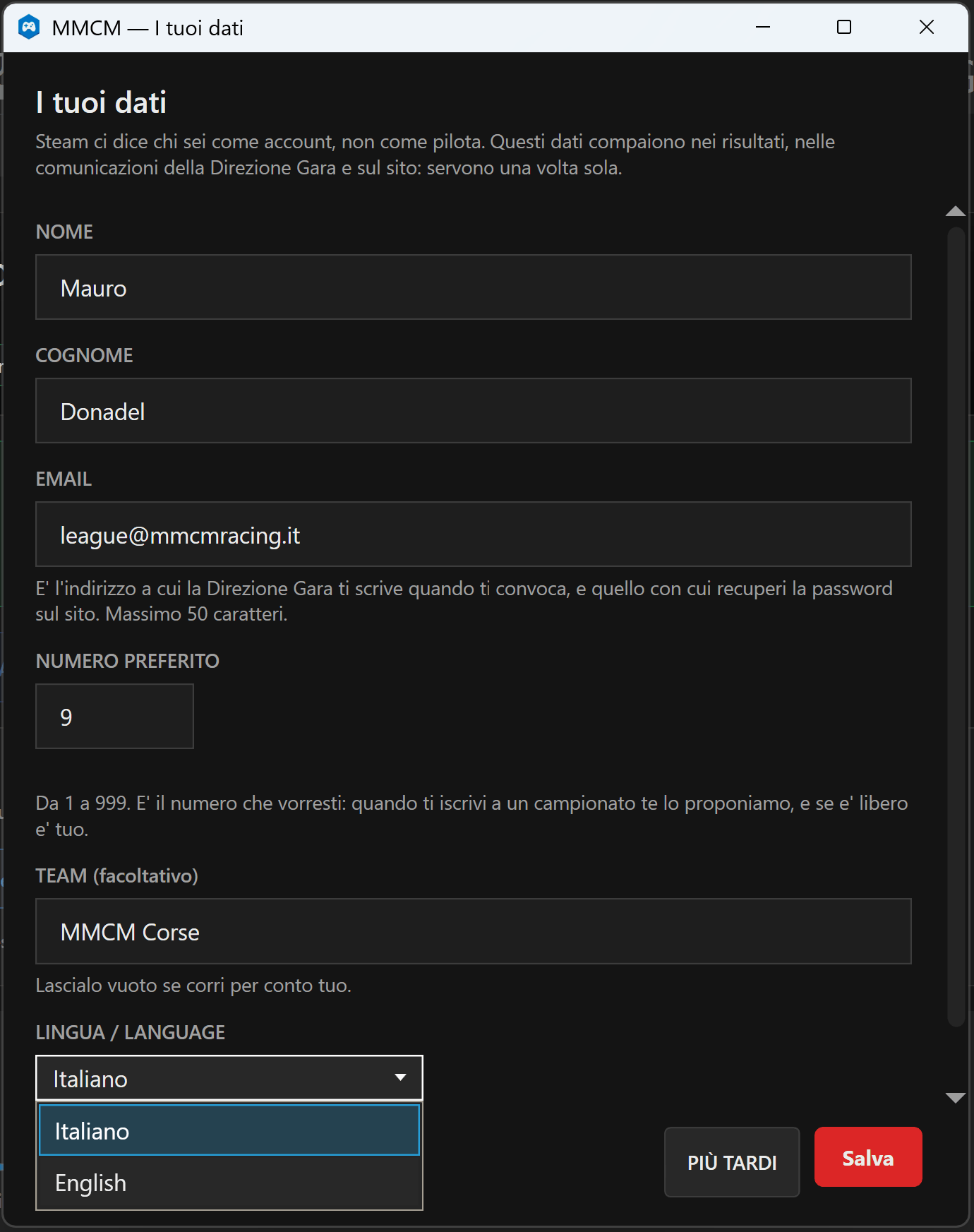Image resolution: width=974 pixels, height=1232 pixels.
Task: Click the 'LINGUA / LANGUAGE' label
Action: click(x=131, y=1032)
